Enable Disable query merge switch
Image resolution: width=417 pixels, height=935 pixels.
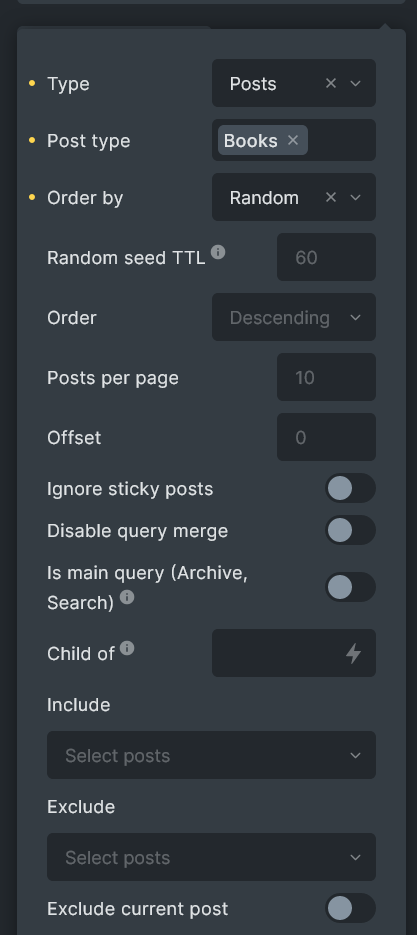pos(350,530)
